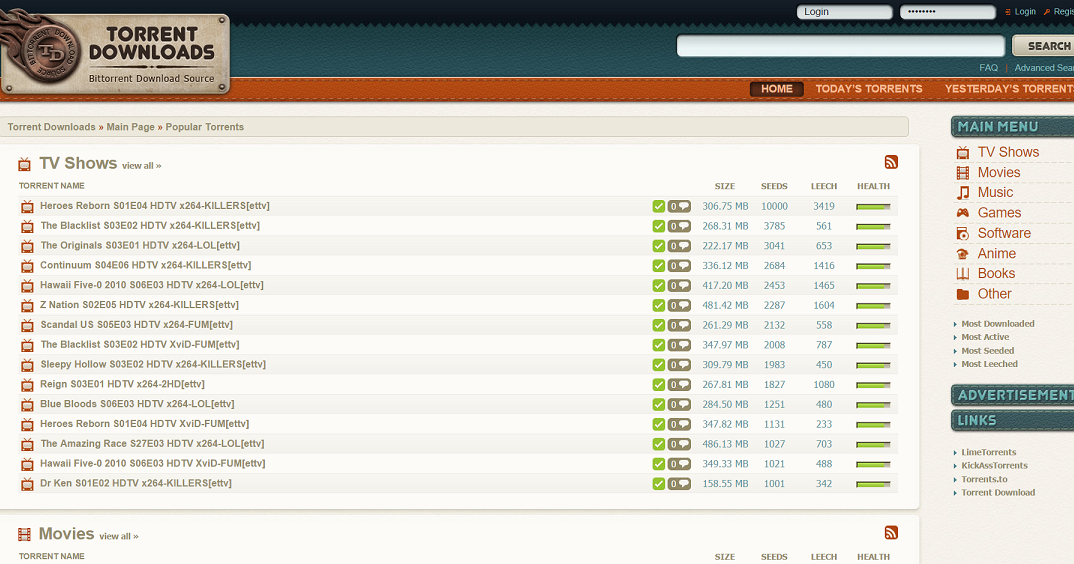Visit Torrents.to link
The image size is (1074, 564).
coord(984,479)
